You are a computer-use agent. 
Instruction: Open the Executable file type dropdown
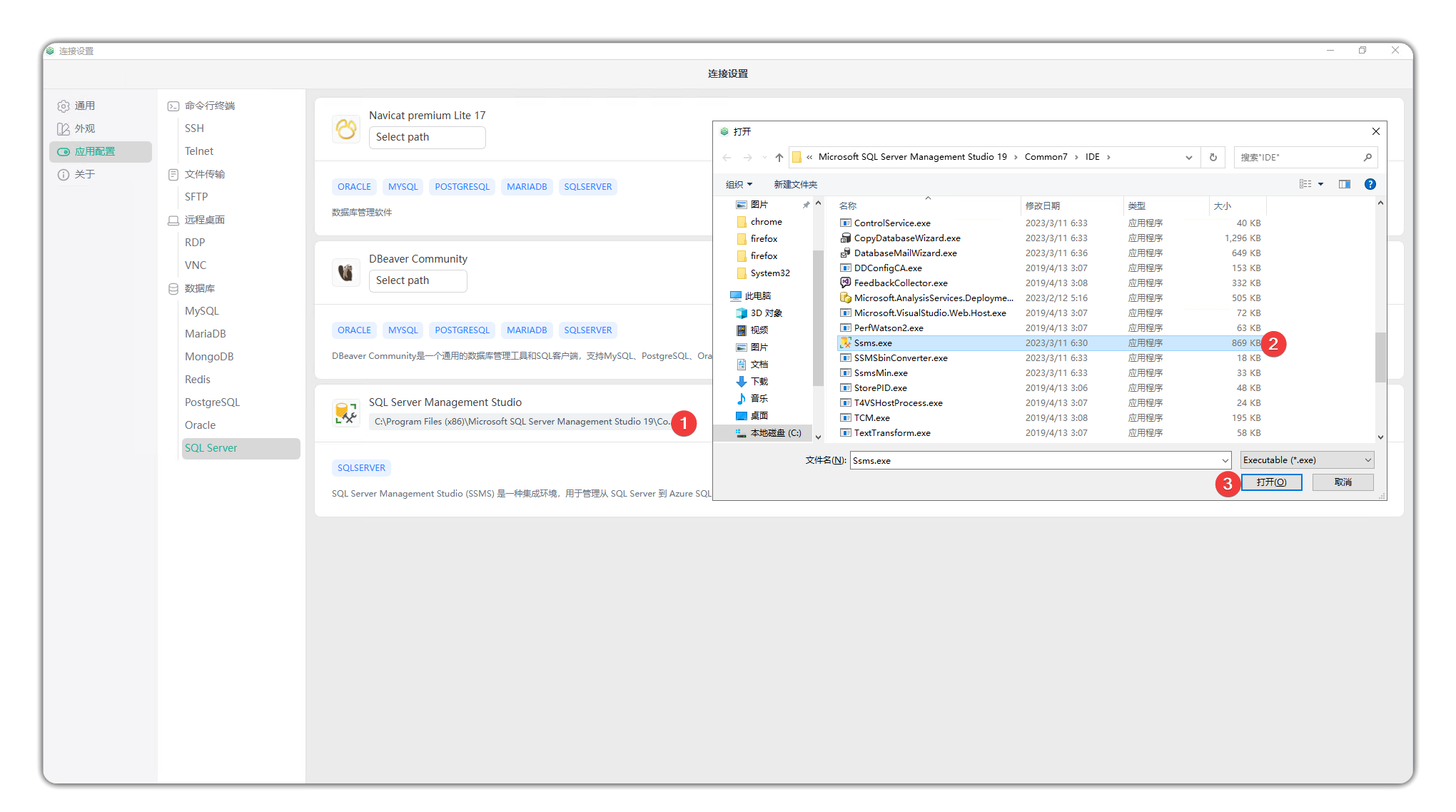tap(1307, 460)
